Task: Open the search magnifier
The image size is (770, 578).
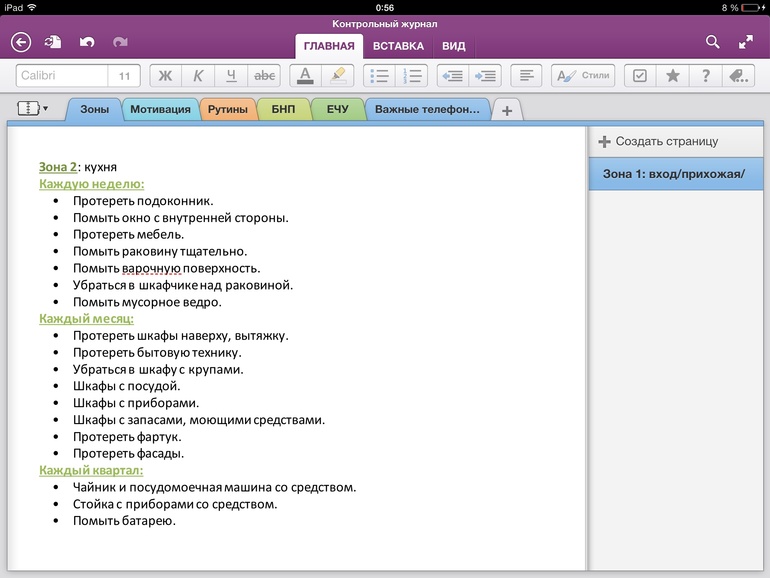Action: tap(713, 42)
